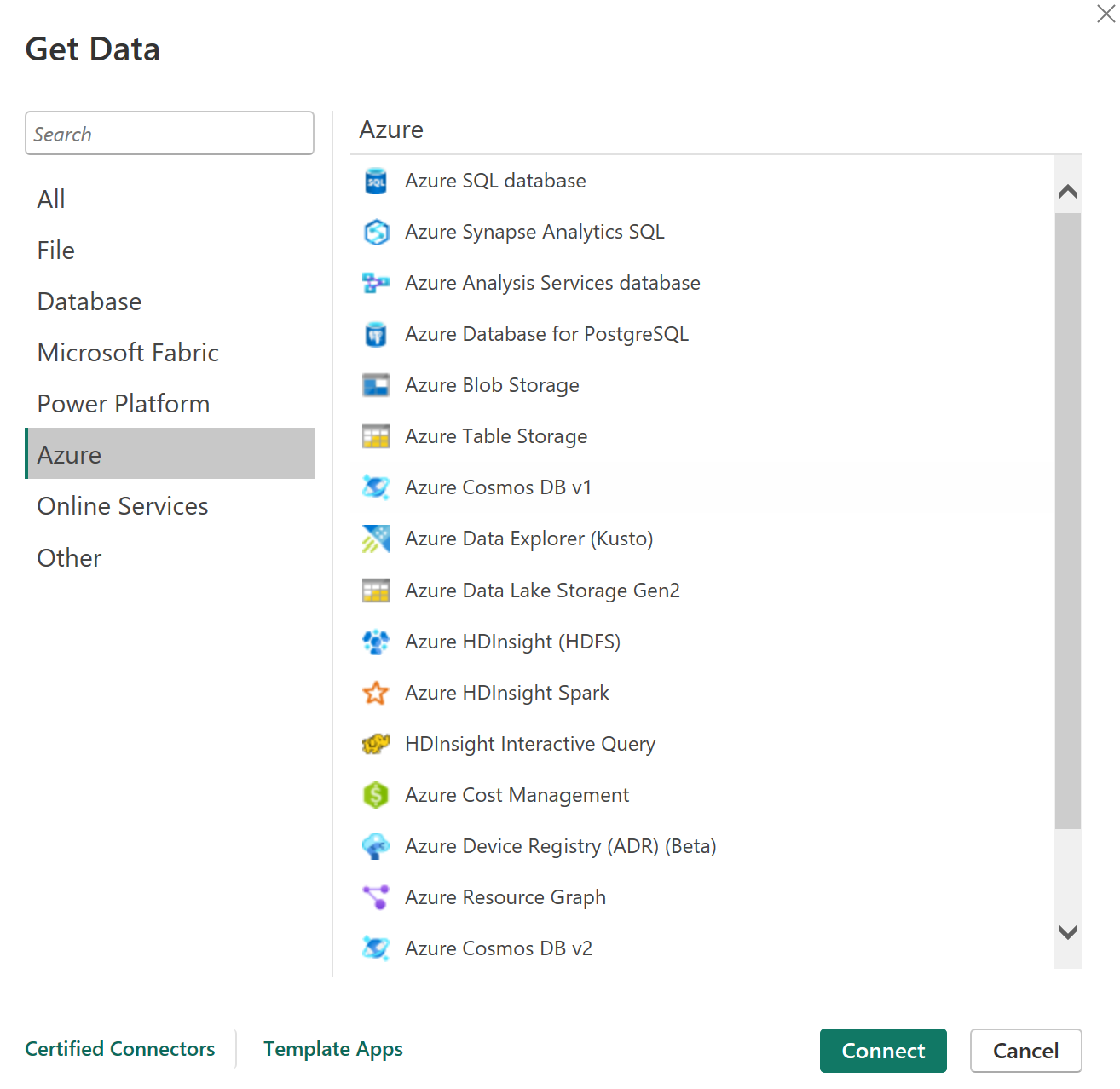Select 'Azure Resource Graph' text

point(505,897)
